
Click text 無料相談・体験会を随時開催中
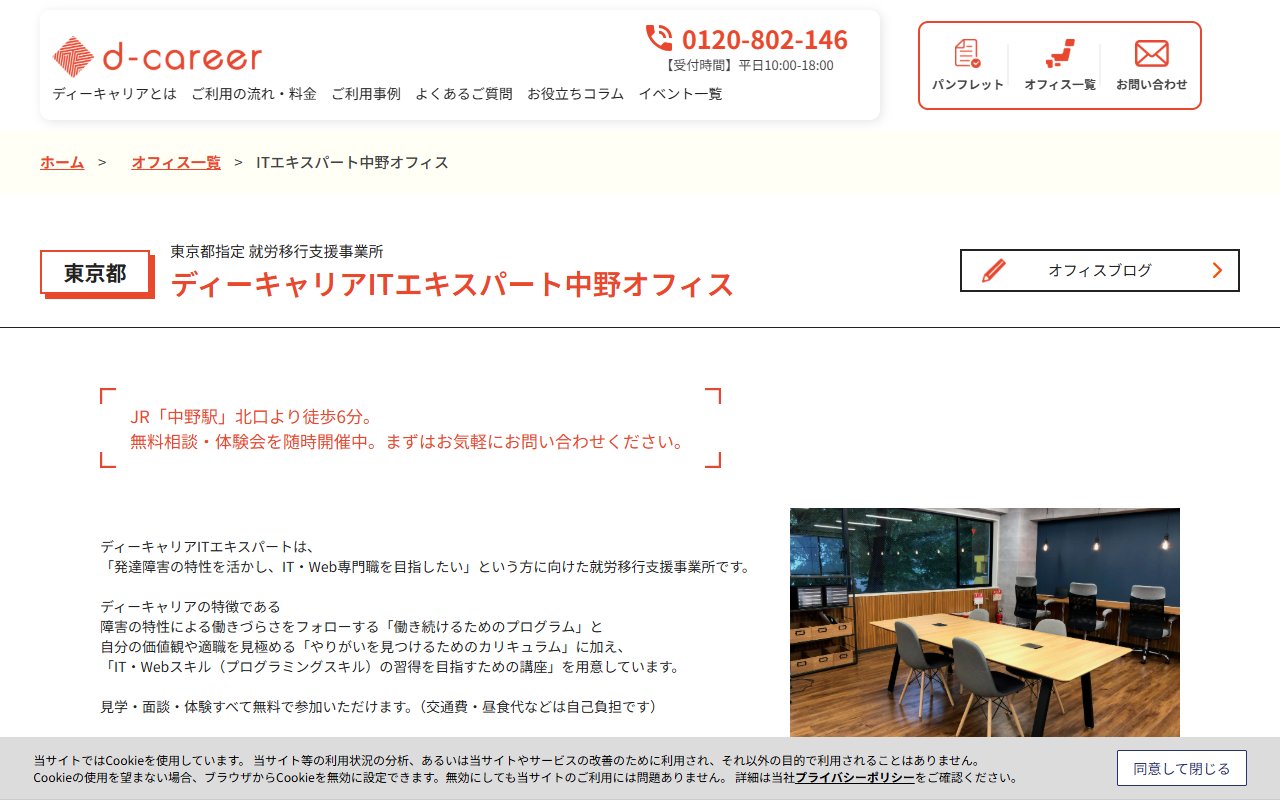(250, 441)
